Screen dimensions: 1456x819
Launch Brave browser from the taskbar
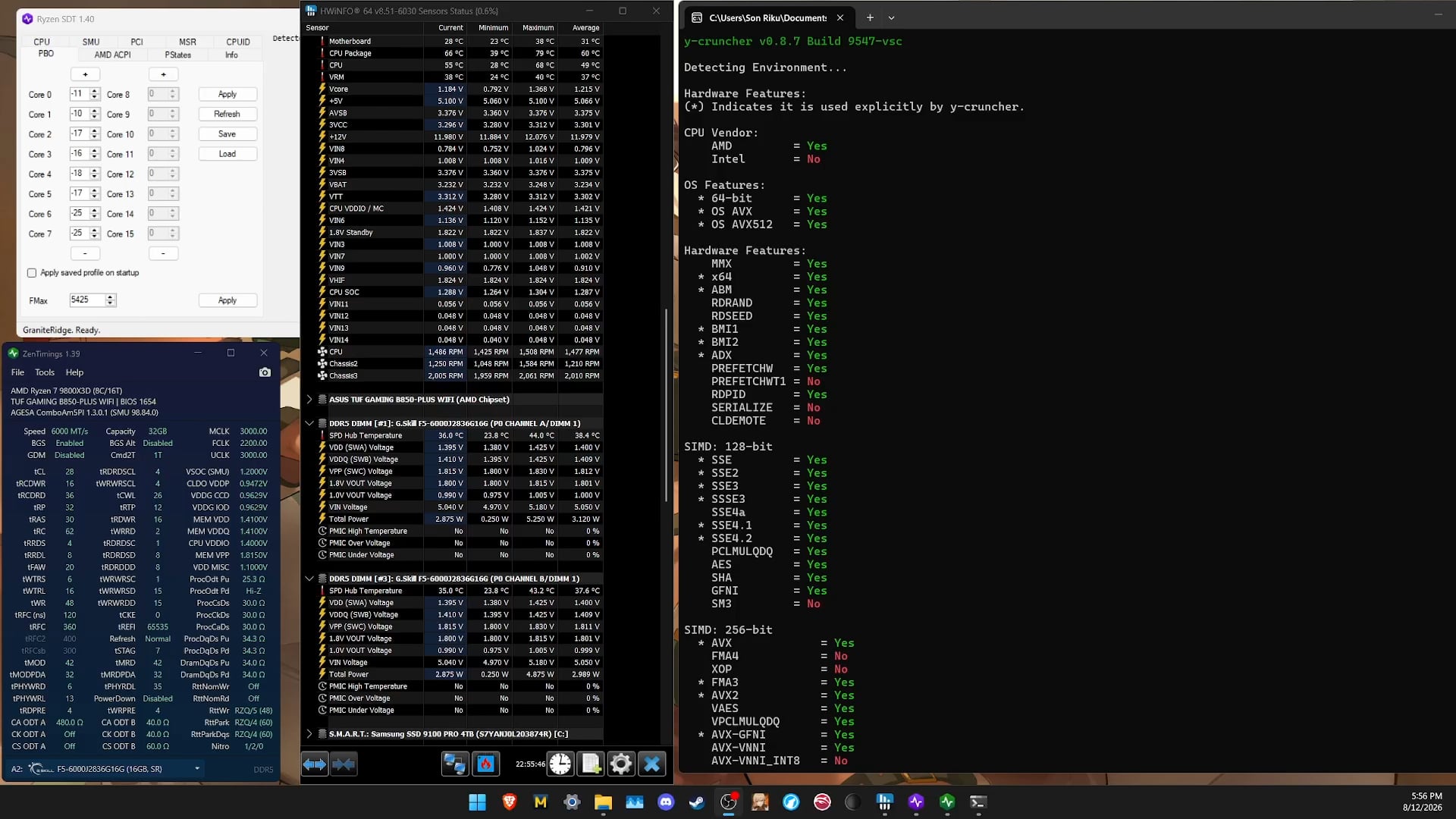tap(510, 802)
